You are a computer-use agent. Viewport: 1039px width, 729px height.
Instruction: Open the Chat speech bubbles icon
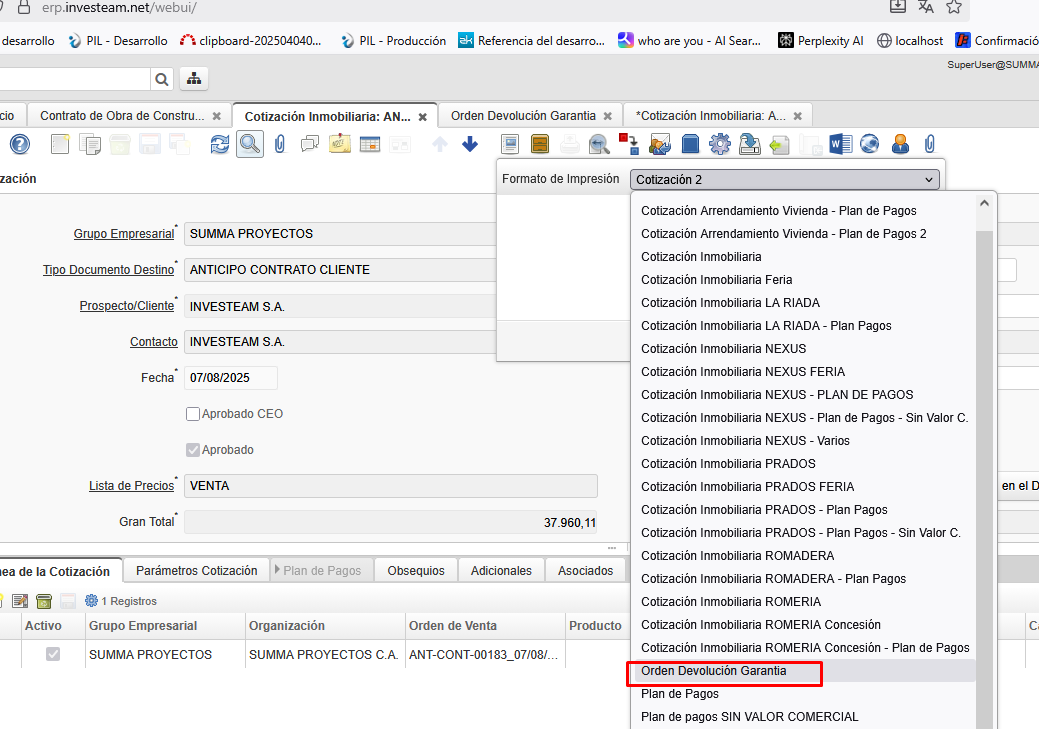coord(310,144)
